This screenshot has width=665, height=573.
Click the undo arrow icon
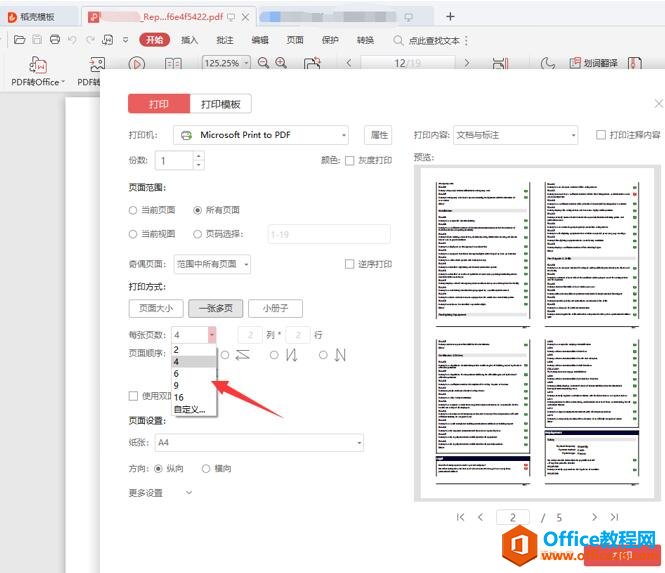73,40
